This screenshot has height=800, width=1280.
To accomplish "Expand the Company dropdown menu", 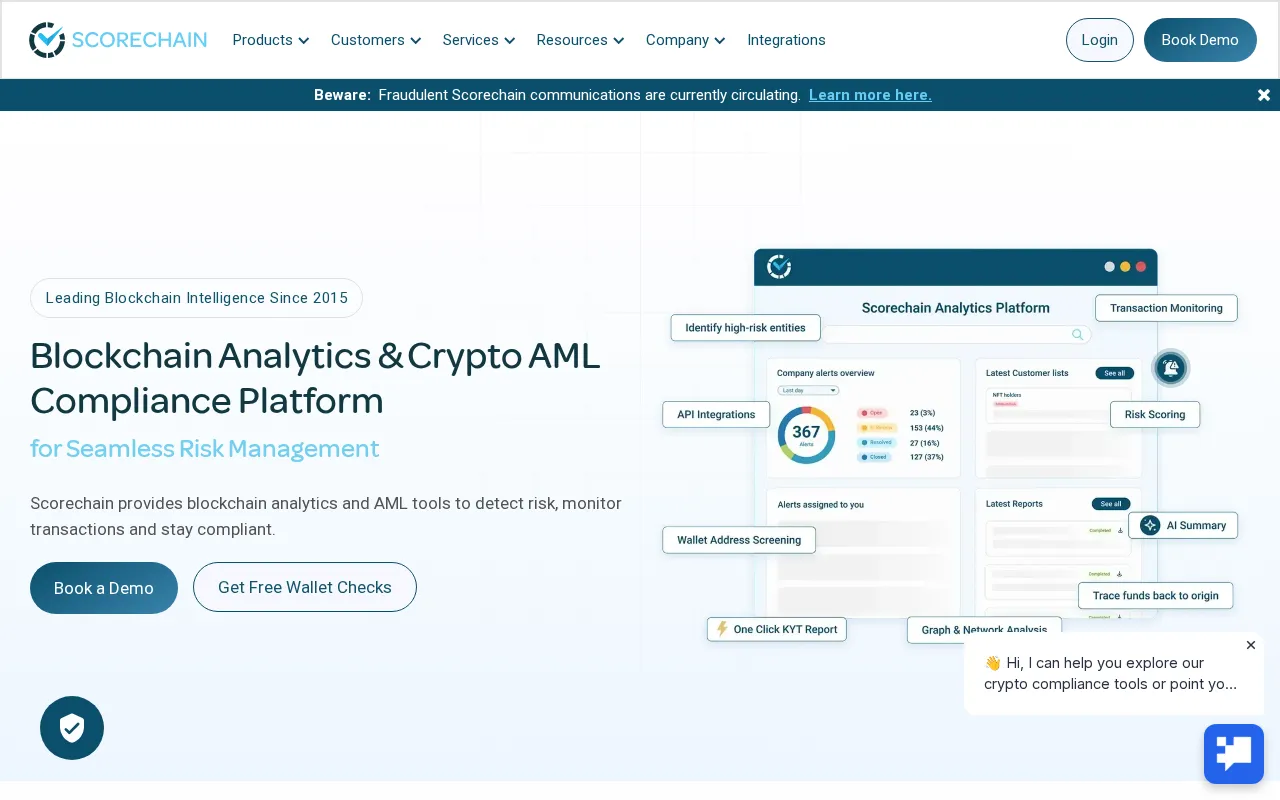I will 686,40.
